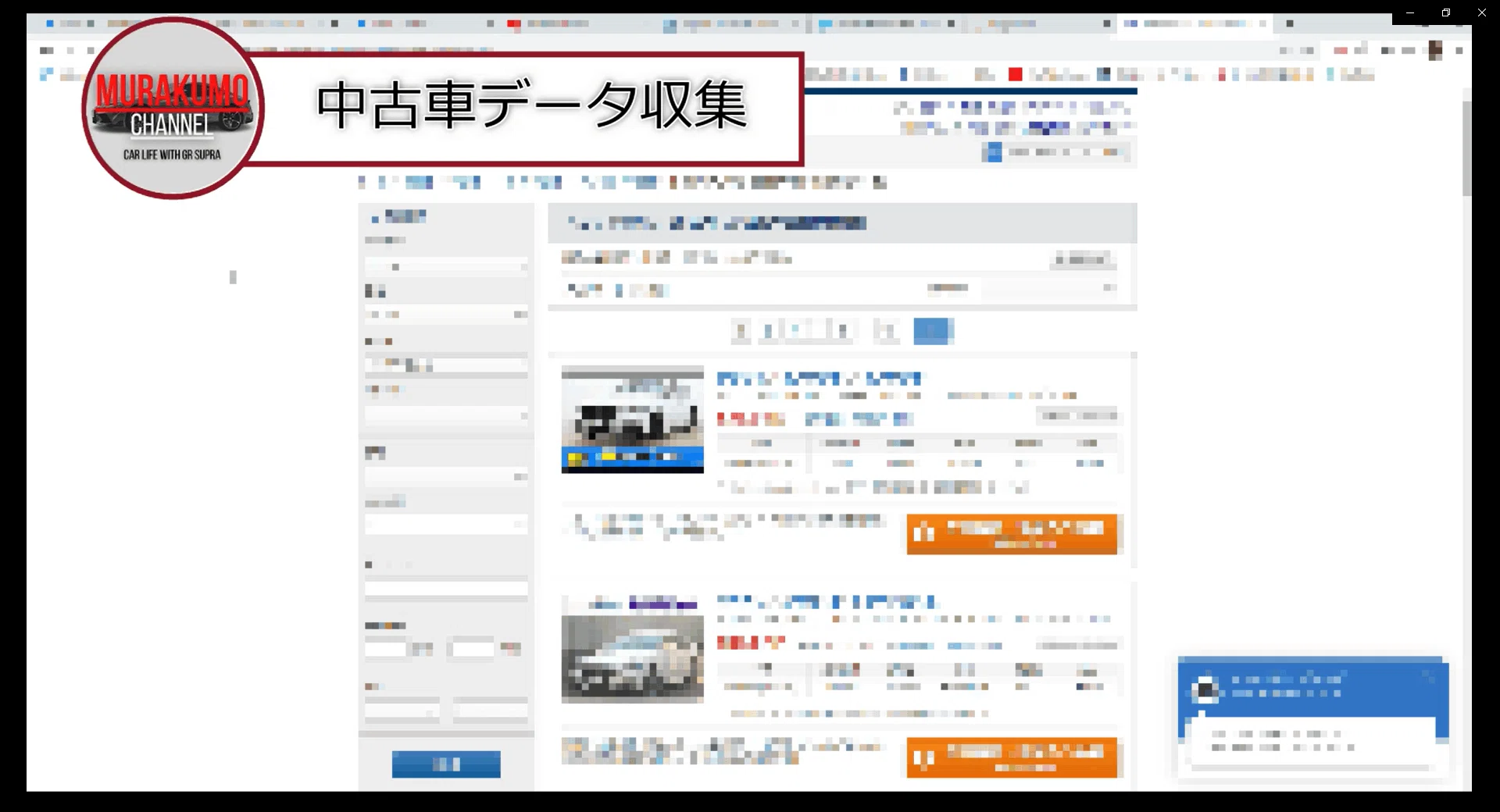Image resolution: width=1500 pixels, height=812 pixels.
Task: Click the page's vertical scrollbar thumb
Action: 1466,148
